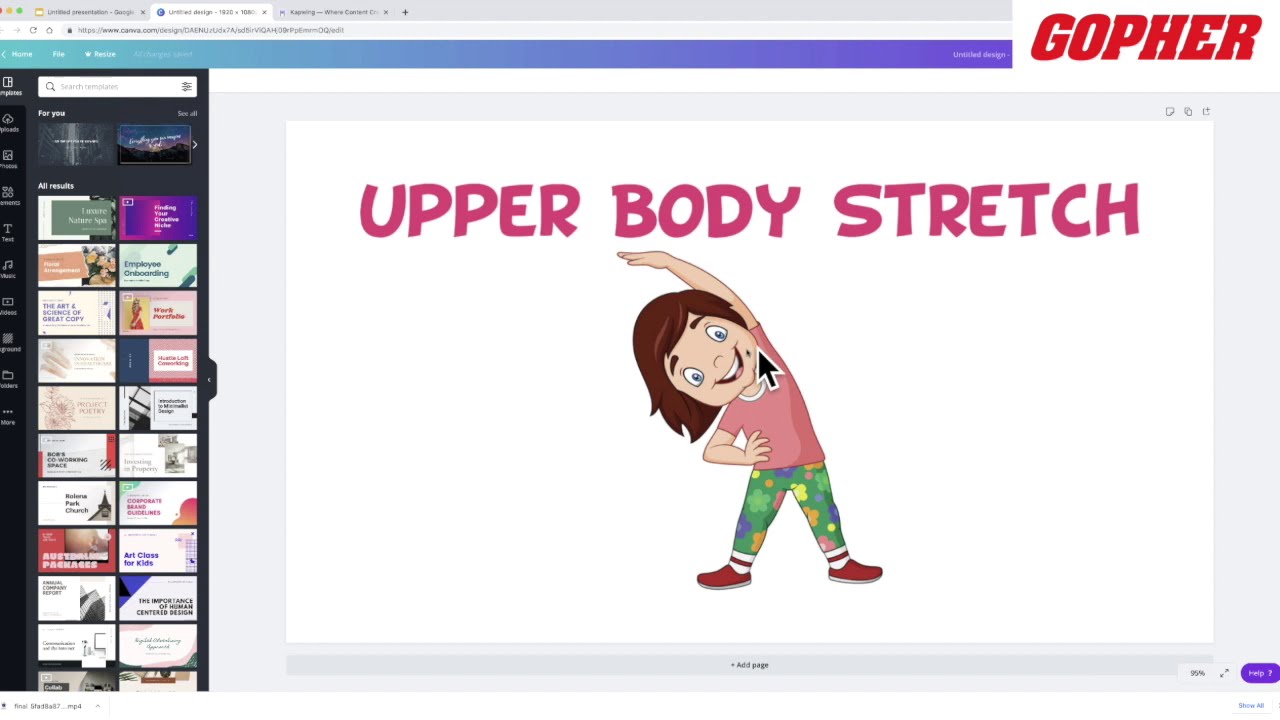Click the Untitled design title field
Viewport: 1280px width, 720px height.
(x=979, y=54)
